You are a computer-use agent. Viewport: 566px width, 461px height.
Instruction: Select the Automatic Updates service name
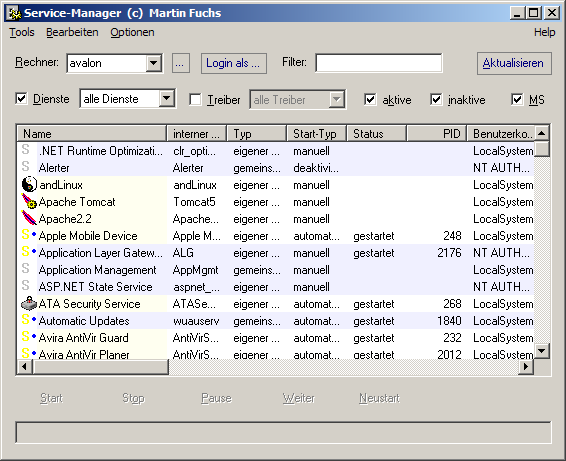[x=84, y=321]
